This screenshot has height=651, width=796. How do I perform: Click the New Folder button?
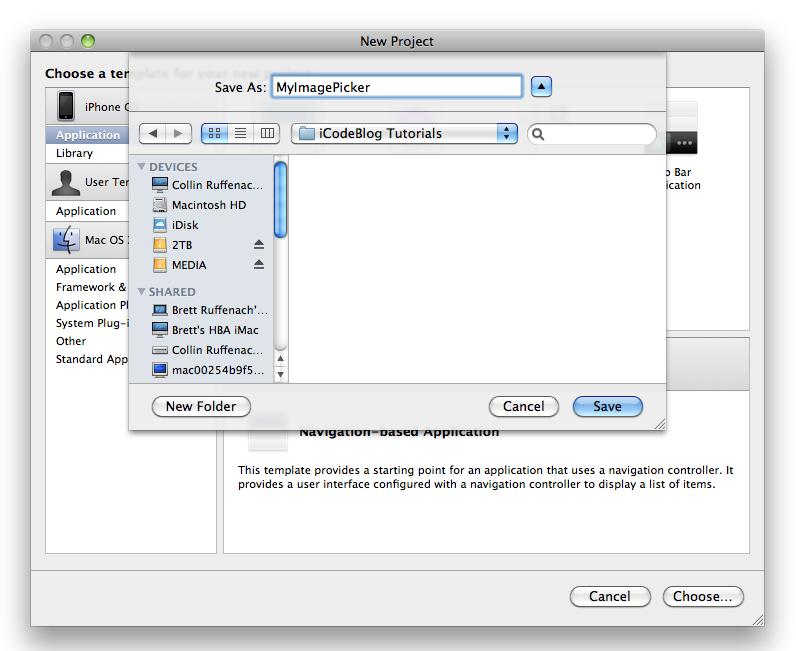pyautogui.click(x=201, y=406)
